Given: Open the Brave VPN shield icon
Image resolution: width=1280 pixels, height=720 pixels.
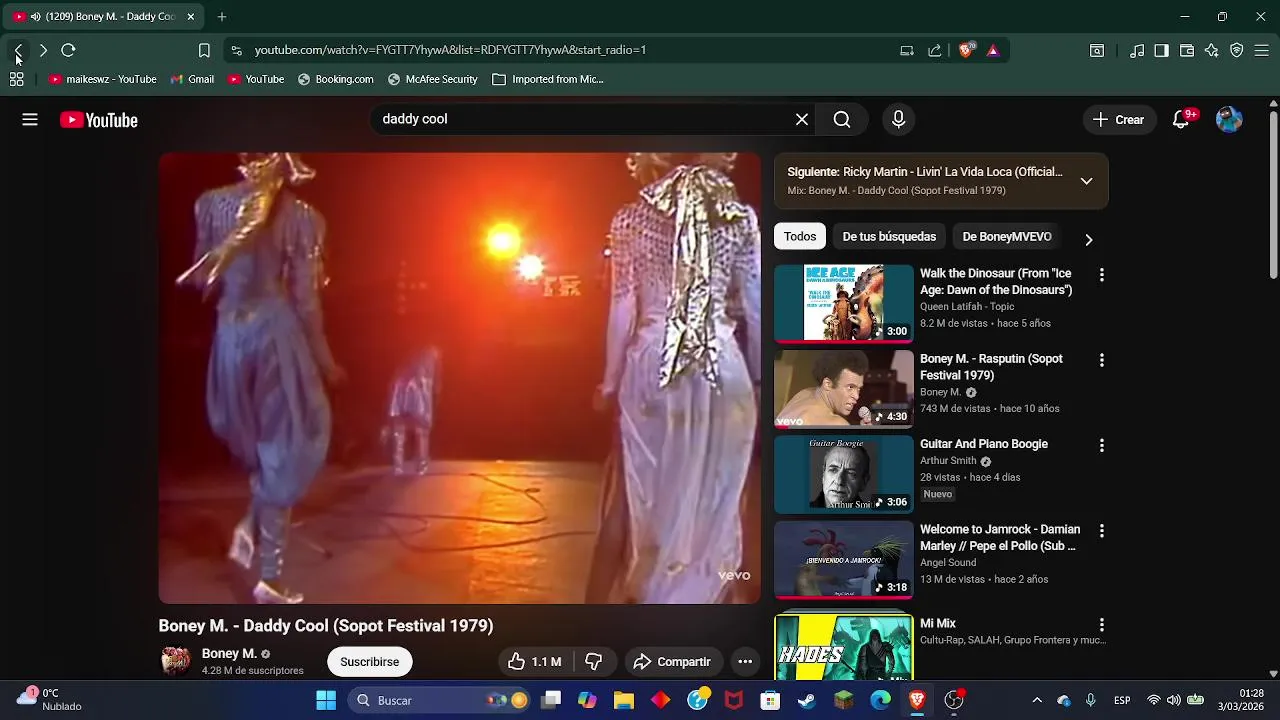Looking at the screenshot, I should click(x=1237, y=50).
